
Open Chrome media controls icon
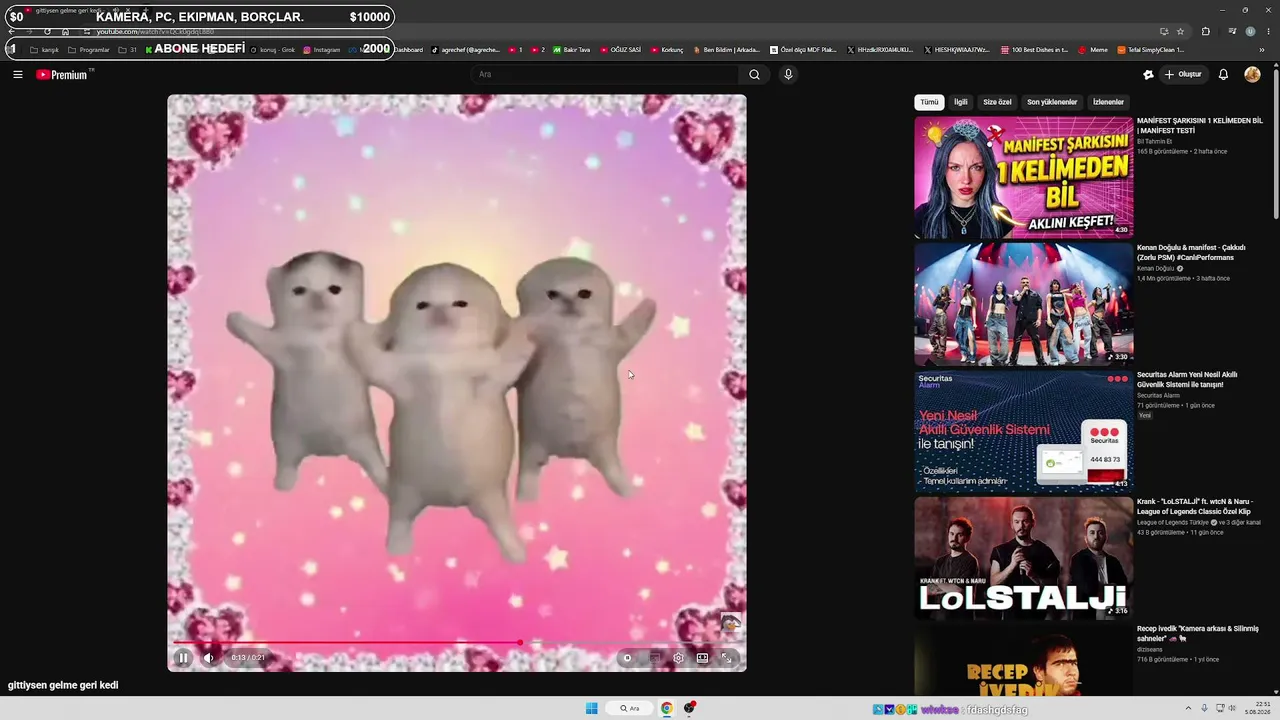[x=1232, y=31]
